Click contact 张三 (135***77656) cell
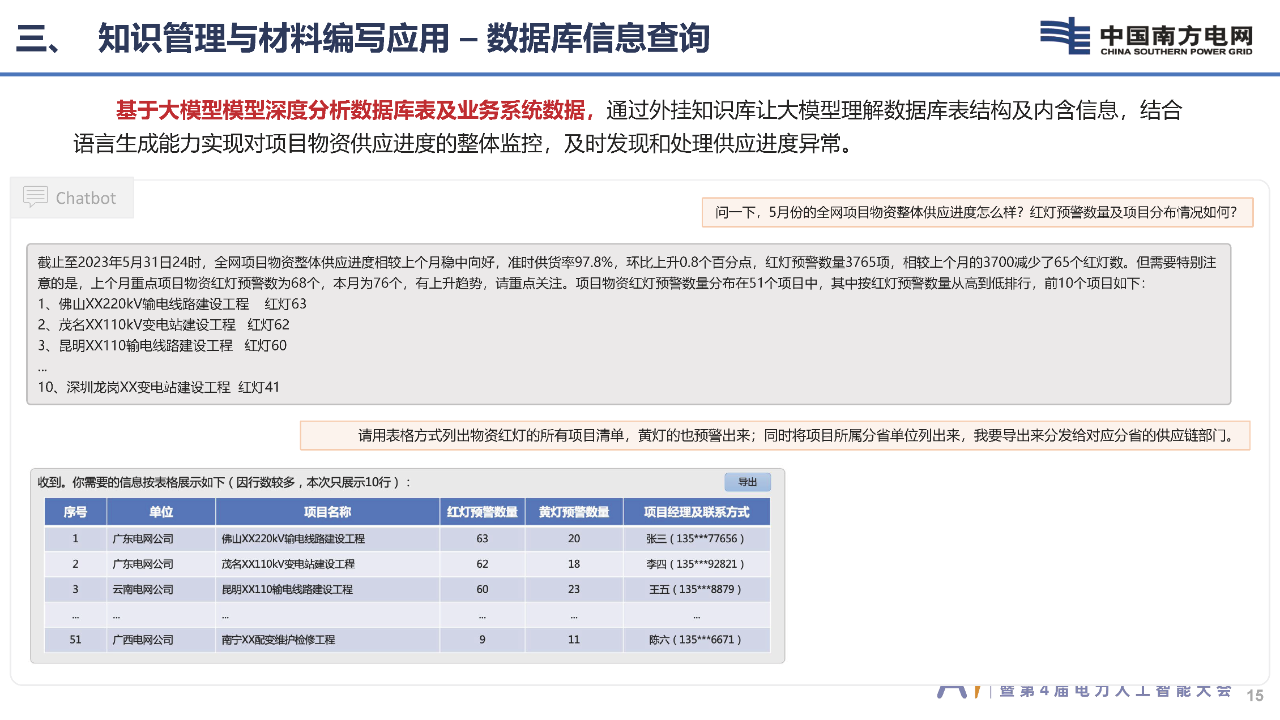This screenshot has height=720, width=1280. [696, 538]
